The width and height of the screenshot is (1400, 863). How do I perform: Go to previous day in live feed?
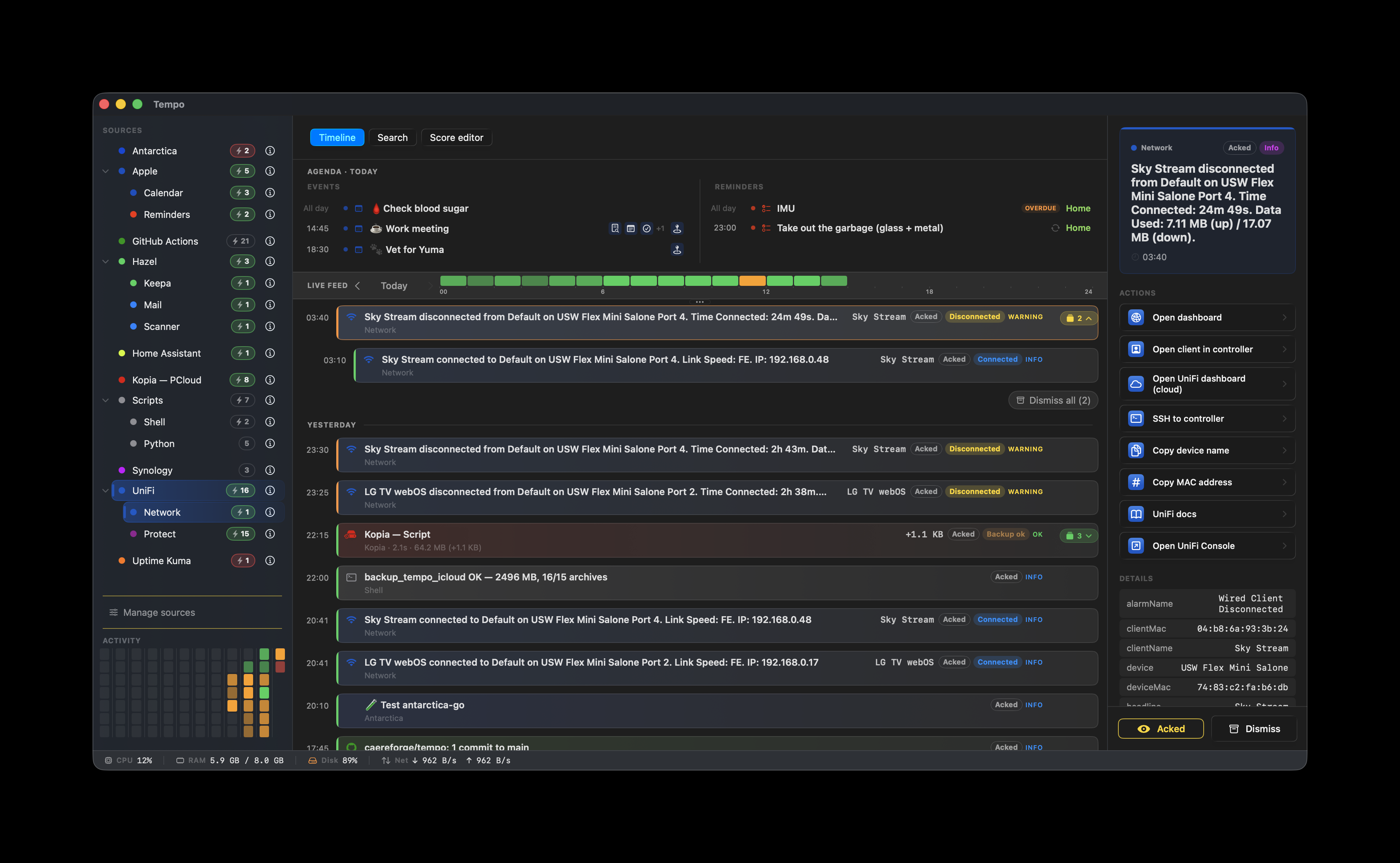(358, 285)
